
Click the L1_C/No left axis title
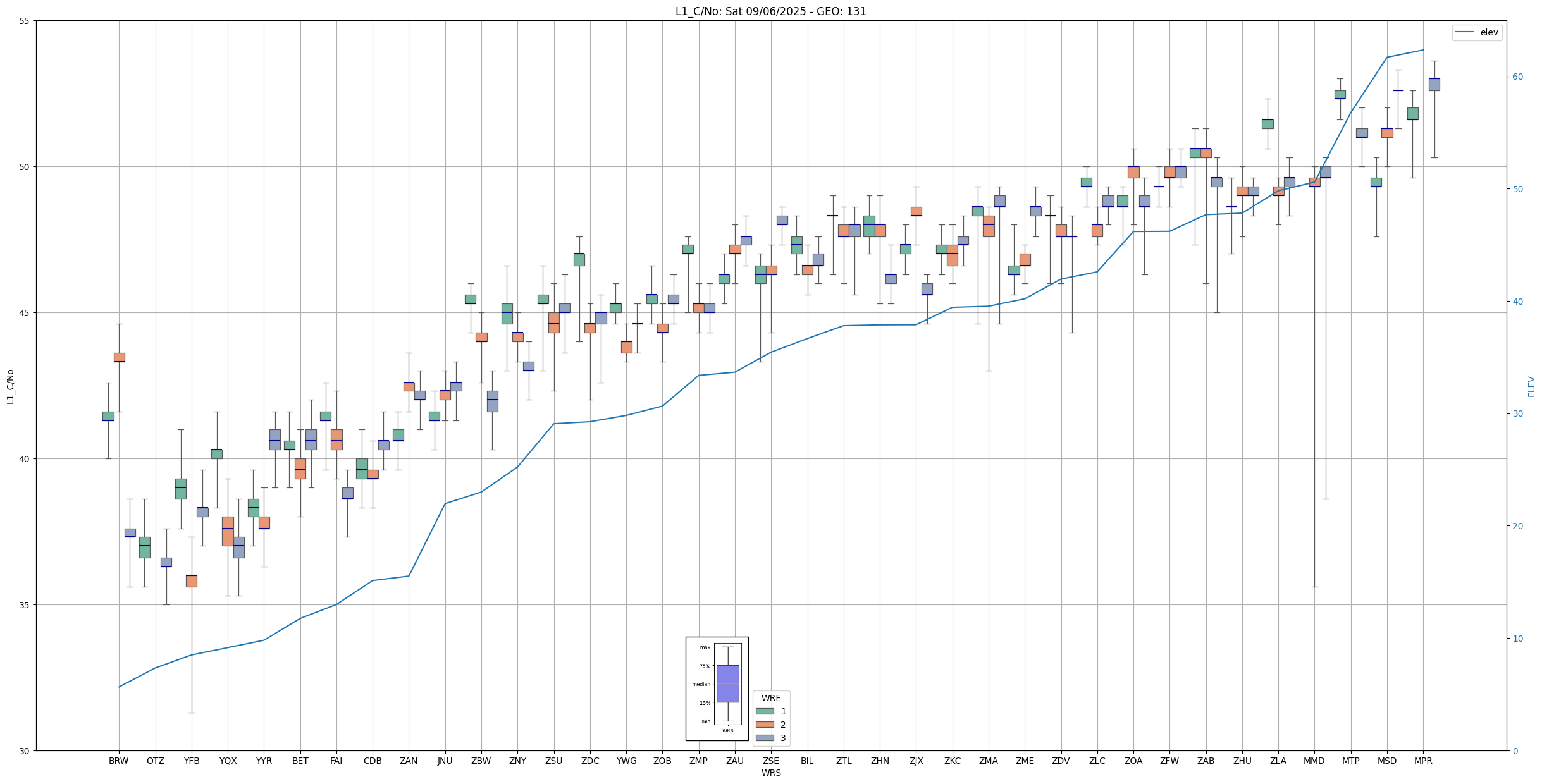[x=10, y=386]
